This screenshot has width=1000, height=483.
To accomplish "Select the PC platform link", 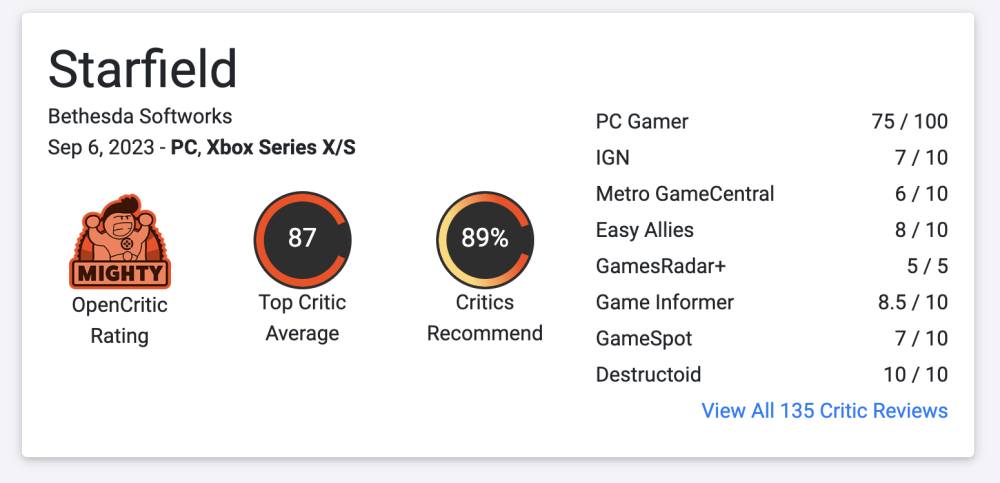I will tap(183, 148).
